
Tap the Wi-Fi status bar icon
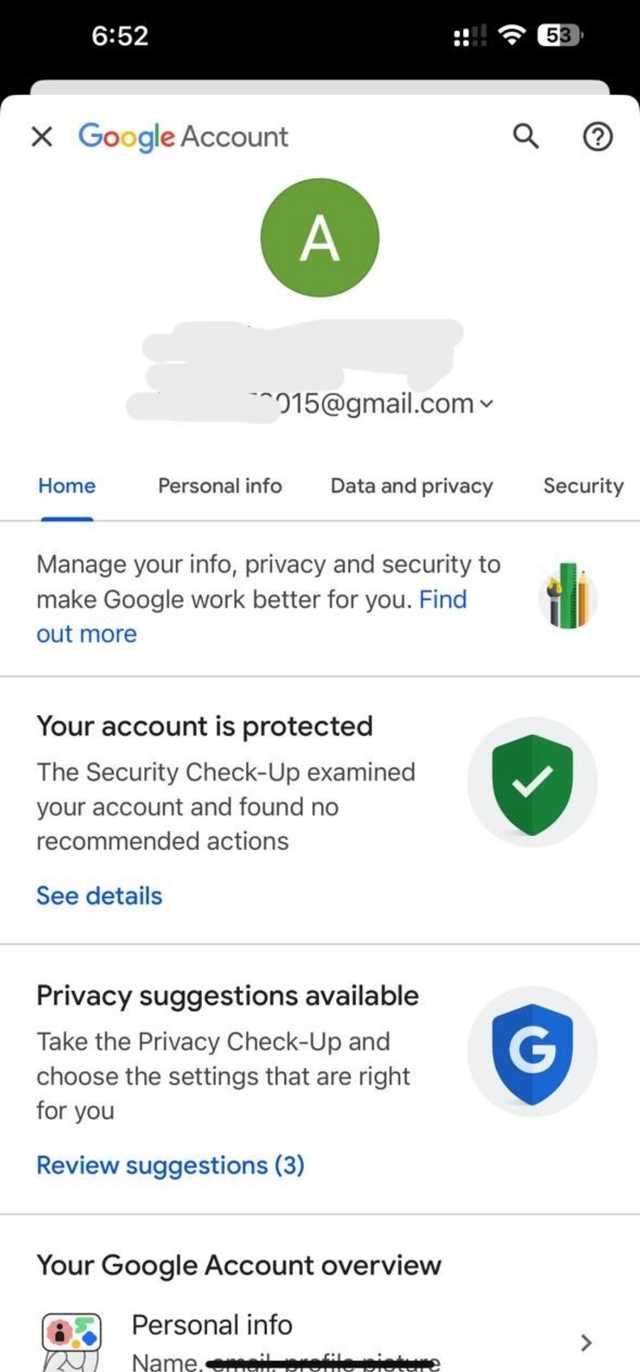pos(513,36)
